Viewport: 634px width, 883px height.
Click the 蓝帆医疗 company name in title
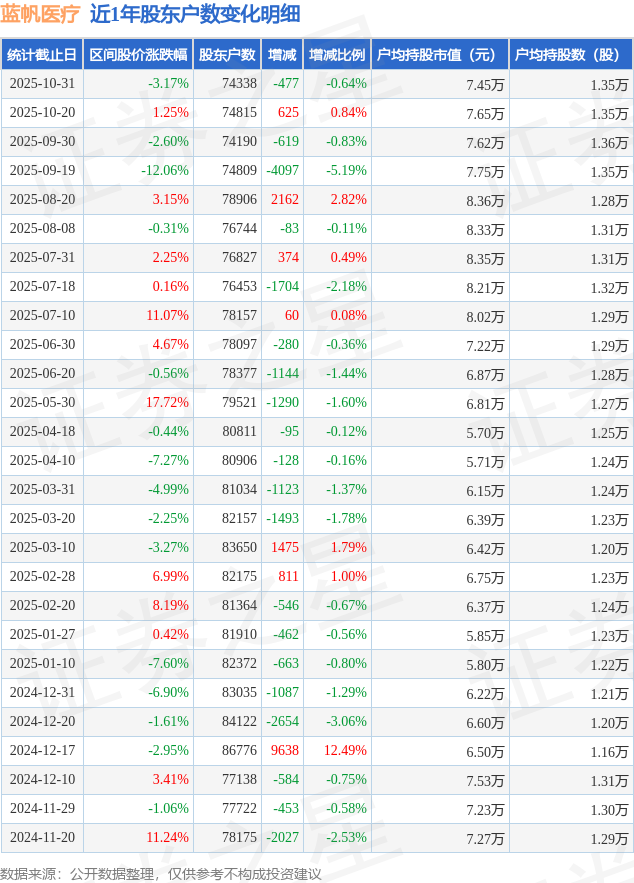click(40, 14)
